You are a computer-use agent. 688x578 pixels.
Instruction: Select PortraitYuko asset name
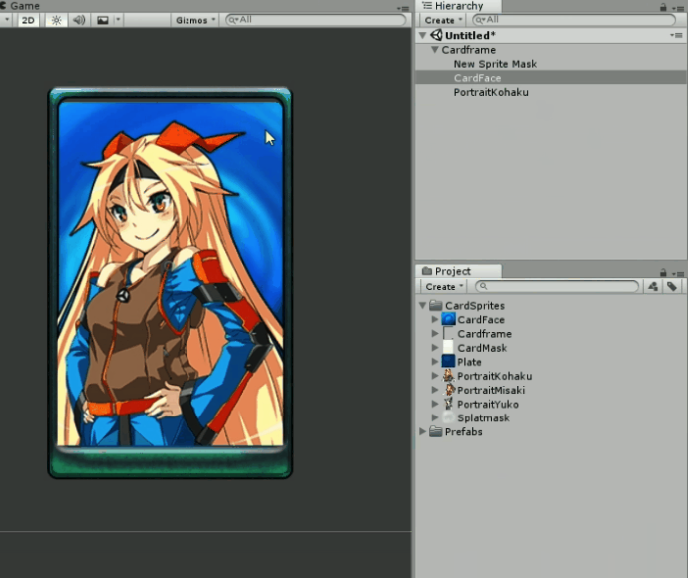tap(488, 404)
